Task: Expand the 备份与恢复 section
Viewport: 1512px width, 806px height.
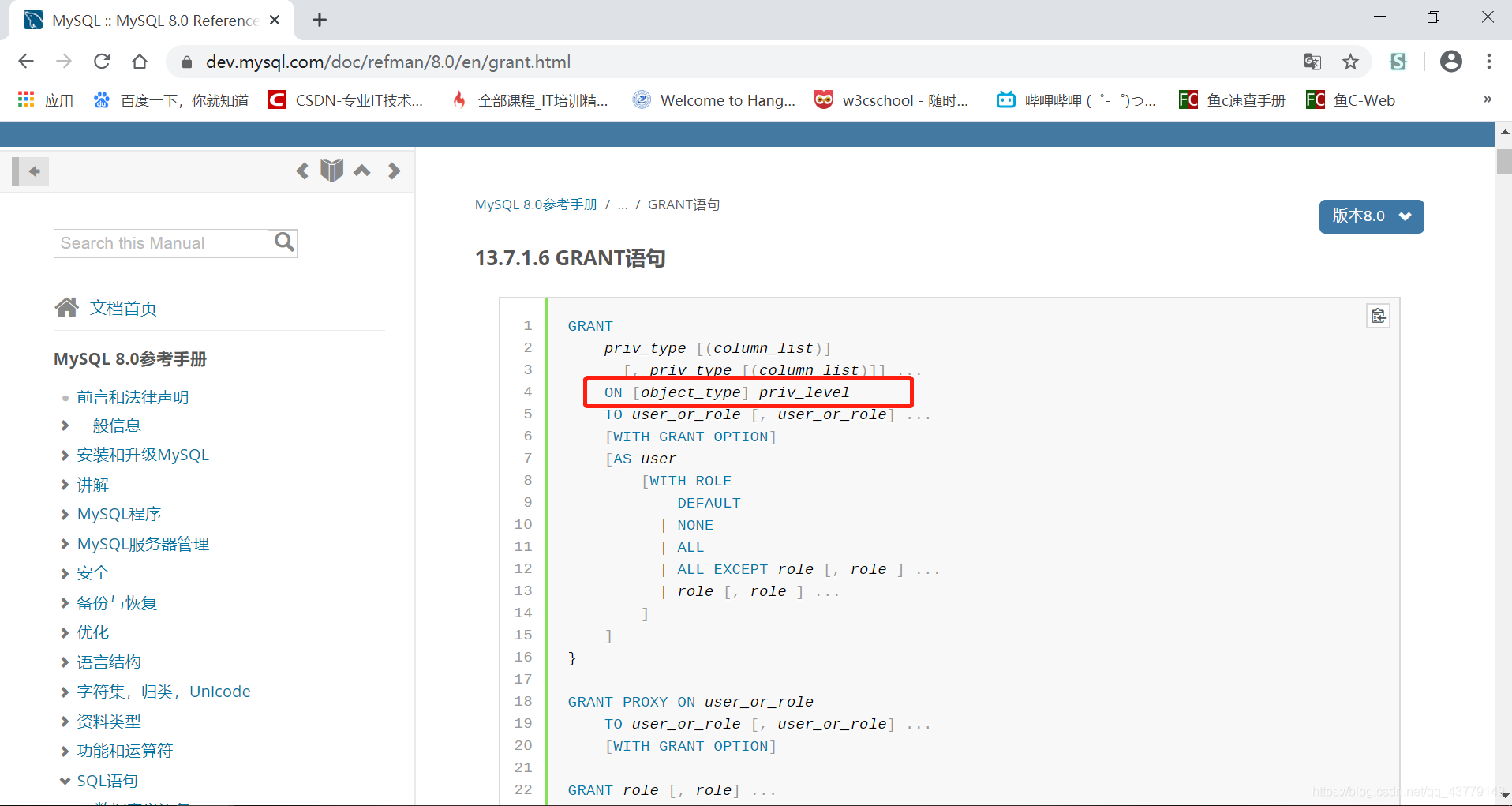Action: [65, 603]
